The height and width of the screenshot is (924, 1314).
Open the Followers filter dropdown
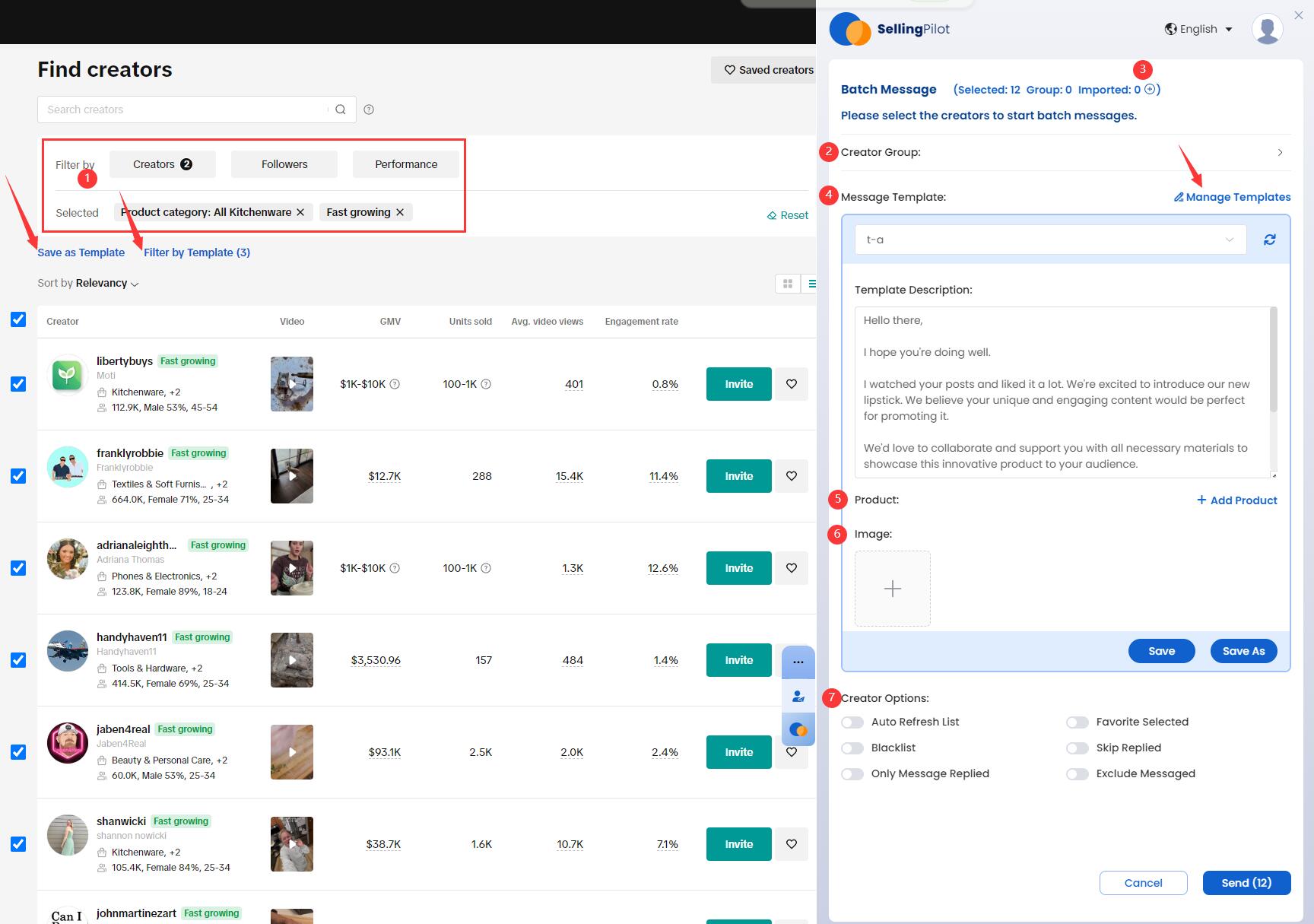[284, 164]
